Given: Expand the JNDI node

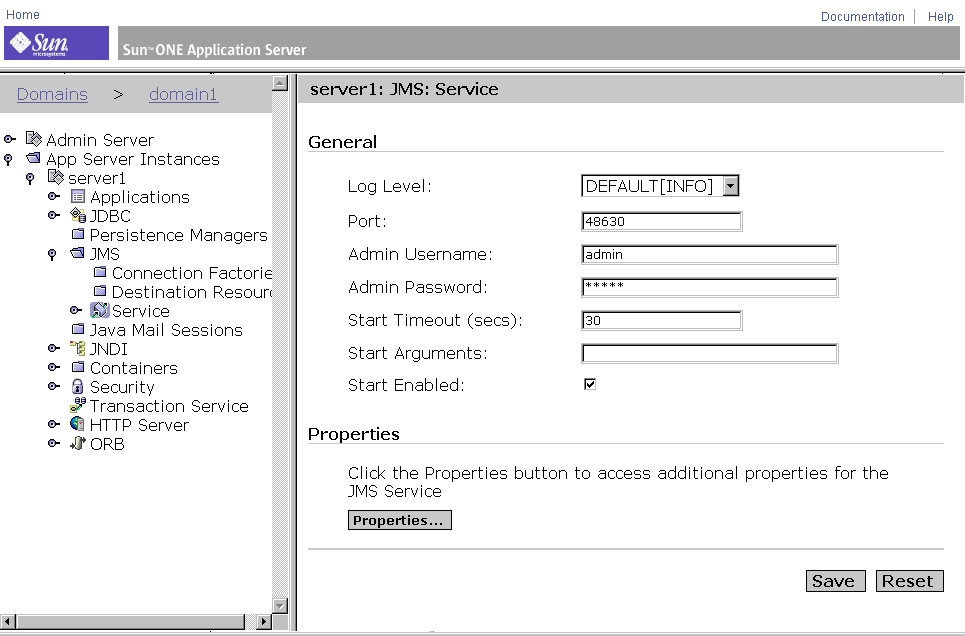Looking at the screenshot, I should (54, 348).
